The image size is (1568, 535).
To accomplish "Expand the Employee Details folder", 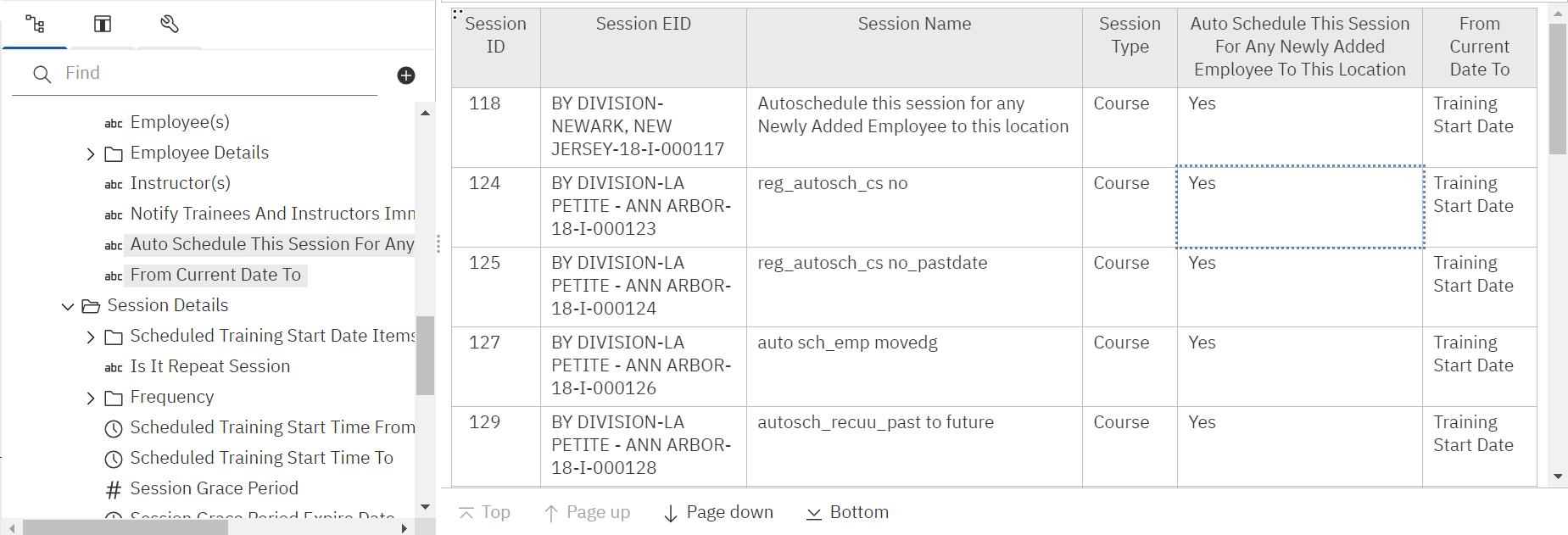I will (91, 153).
